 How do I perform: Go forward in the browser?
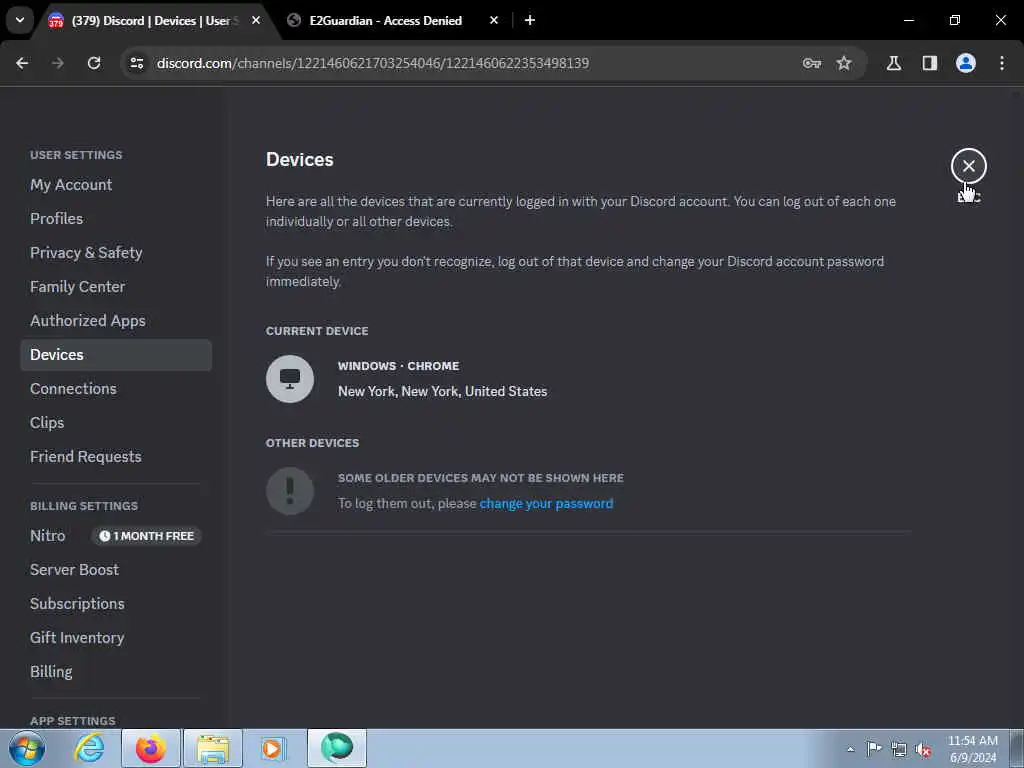[x=58, y=63]
